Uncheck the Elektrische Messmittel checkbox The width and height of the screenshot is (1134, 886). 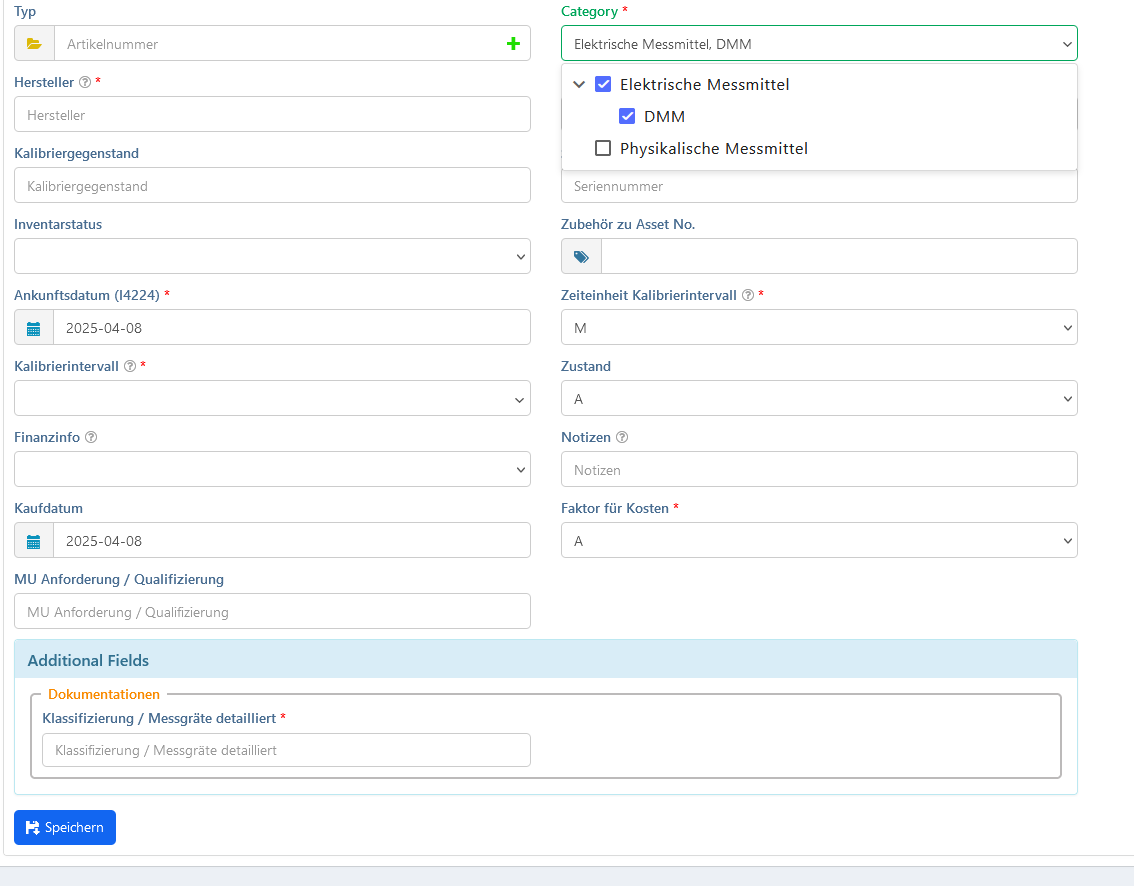pos(603,85)
